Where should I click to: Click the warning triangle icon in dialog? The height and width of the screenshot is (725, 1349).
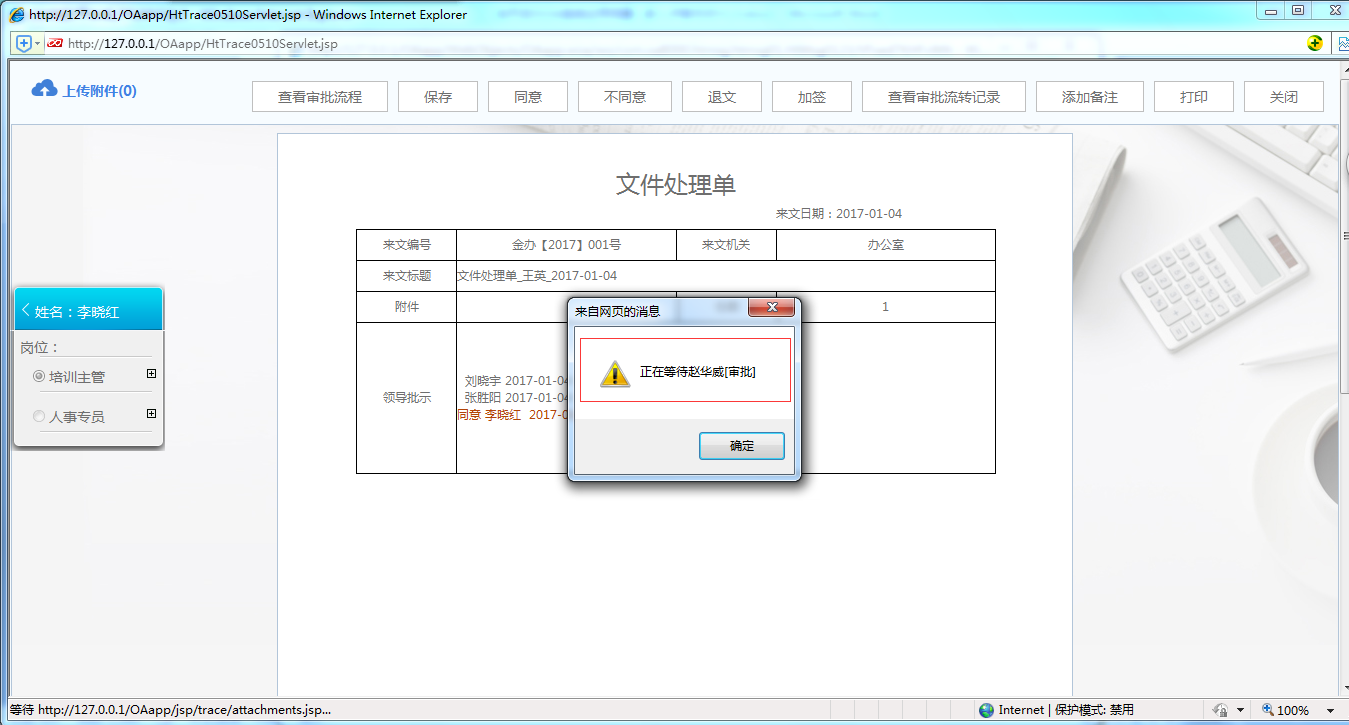[614, 374]
